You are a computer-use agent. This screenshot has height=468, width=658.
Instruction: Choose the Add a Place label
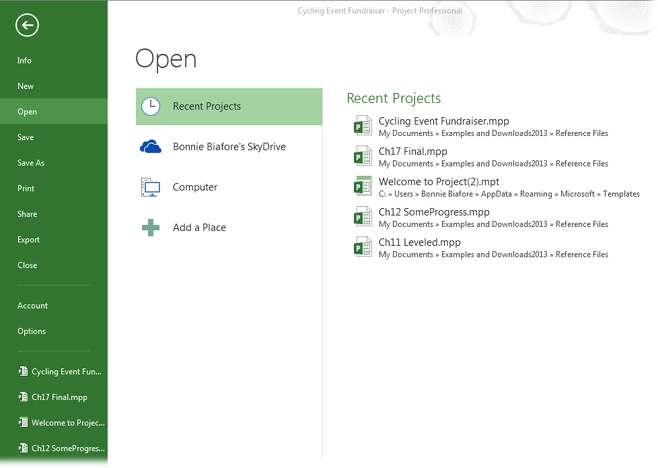coord(199,227)
